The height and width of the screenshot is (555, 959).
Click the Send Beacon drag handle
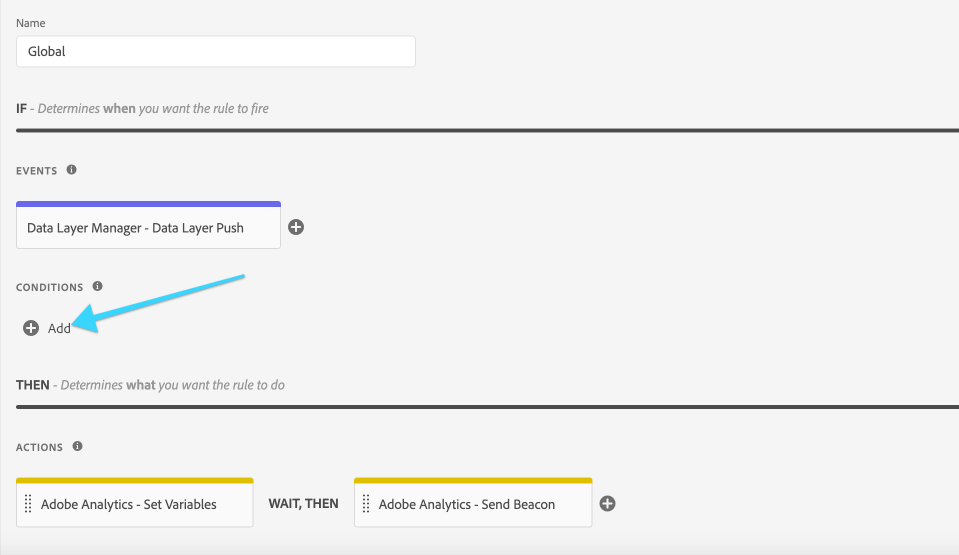pyautogui.click(x=367, y=504)
